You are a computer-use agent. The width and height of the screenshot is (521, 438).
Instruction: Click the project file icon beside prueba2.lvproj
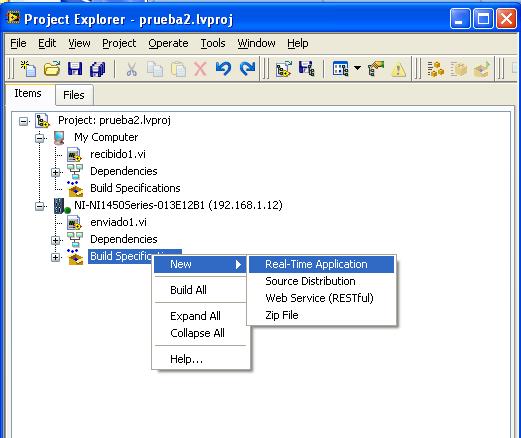(42, 121)
